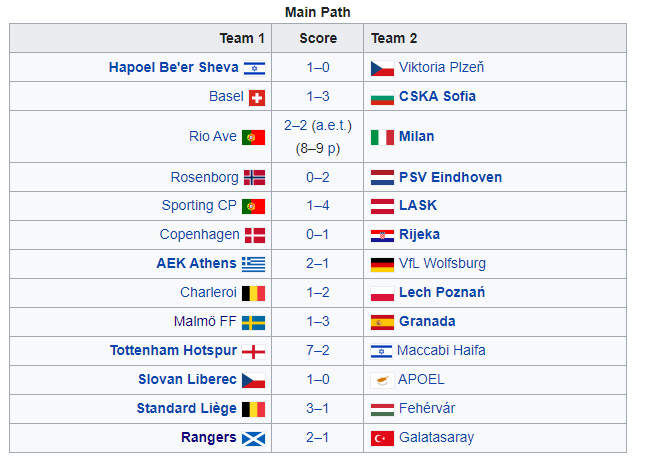This screenshot has width=652, height=465.
Task: Click the Greek flag next to AEK Athens
Action: coord(254,264)
